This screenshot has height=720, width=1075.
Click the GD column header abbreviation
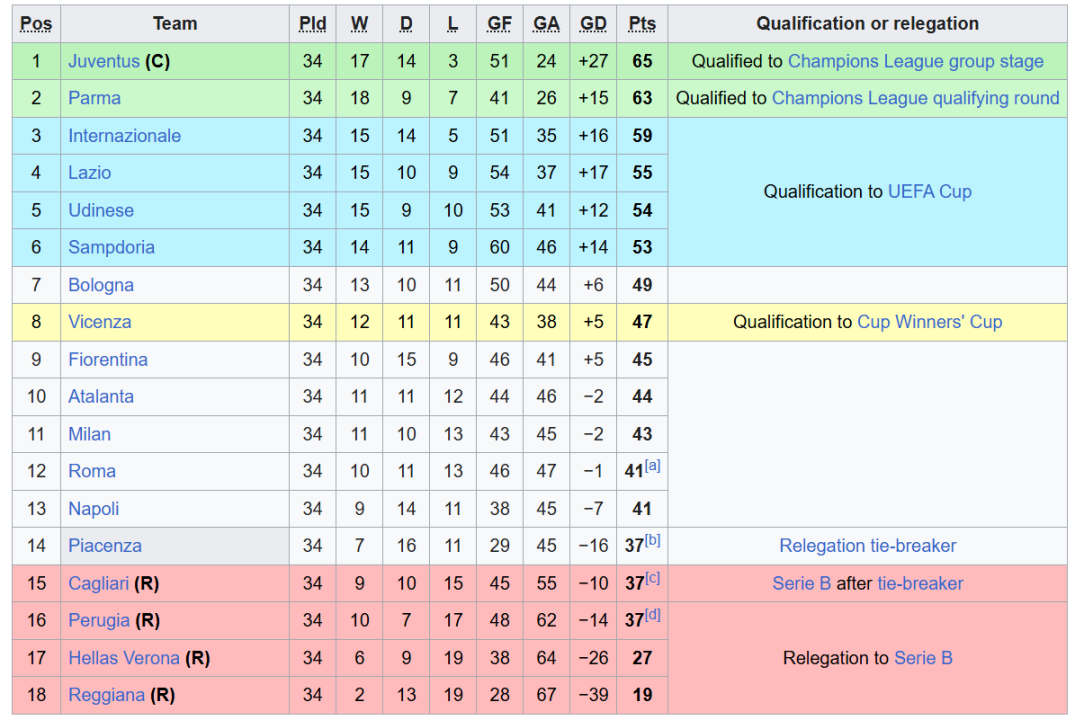[x=593, y=24]
